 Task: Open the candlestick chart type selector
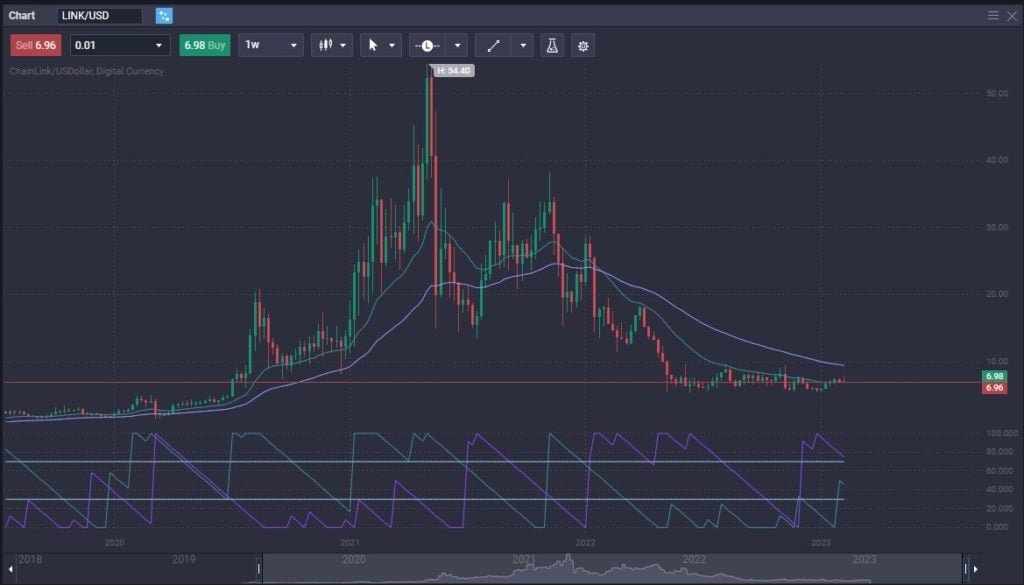click(331, 45)
